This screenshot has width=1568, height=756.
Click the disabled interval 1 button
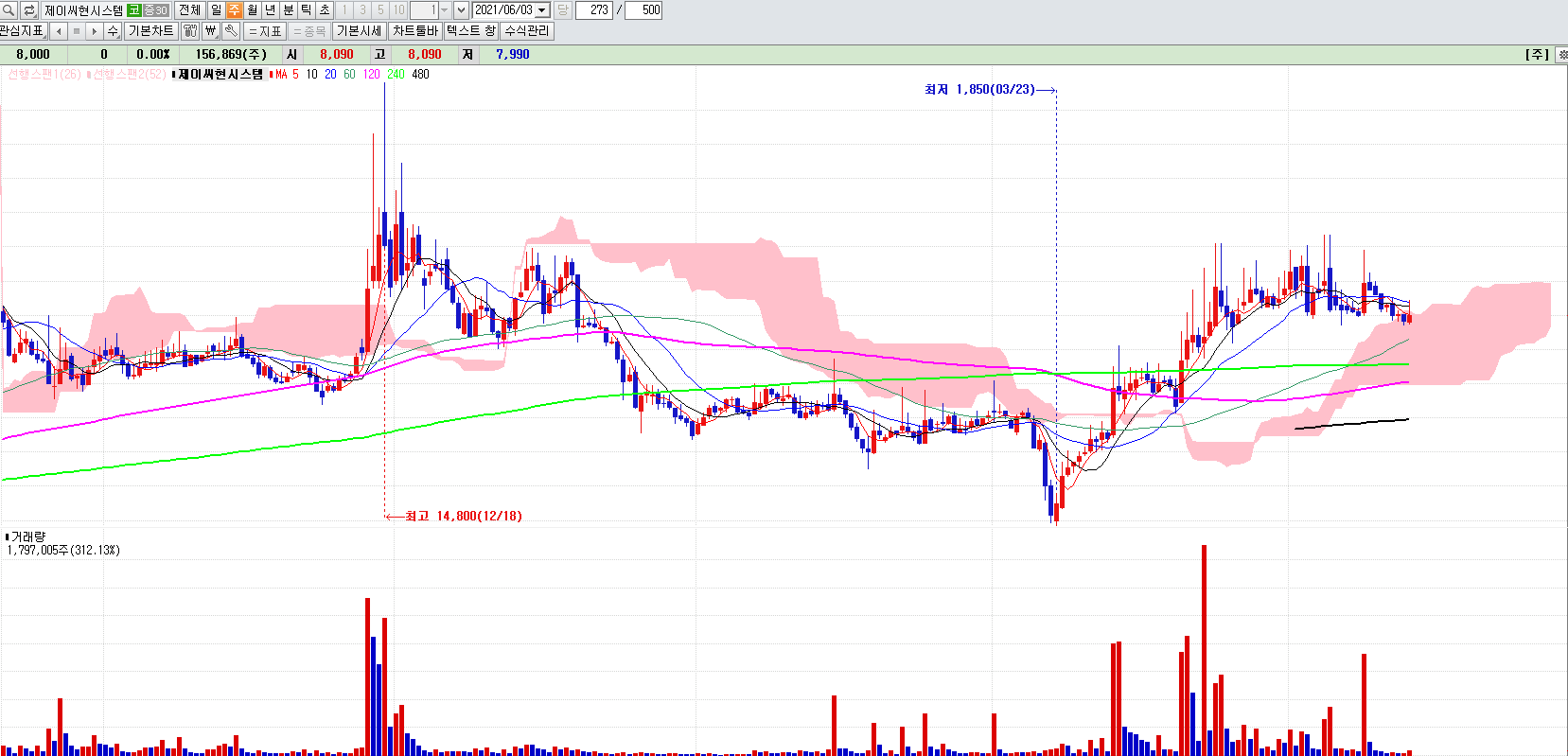[x=344, y=9]
